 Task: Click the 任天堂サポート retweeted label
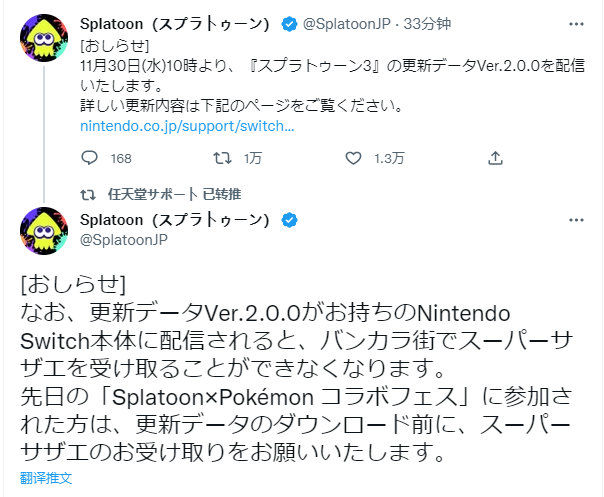point(174,194)
